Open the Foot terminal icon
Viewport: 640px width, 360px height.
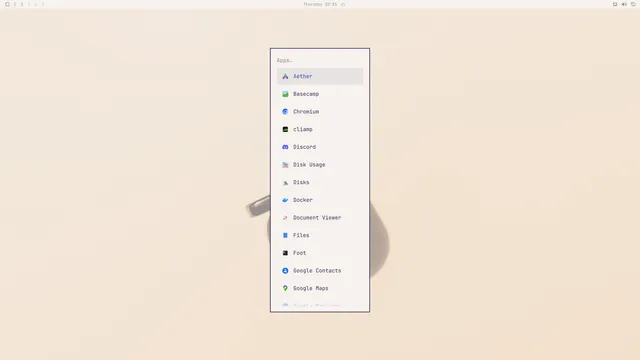point(285,253)
